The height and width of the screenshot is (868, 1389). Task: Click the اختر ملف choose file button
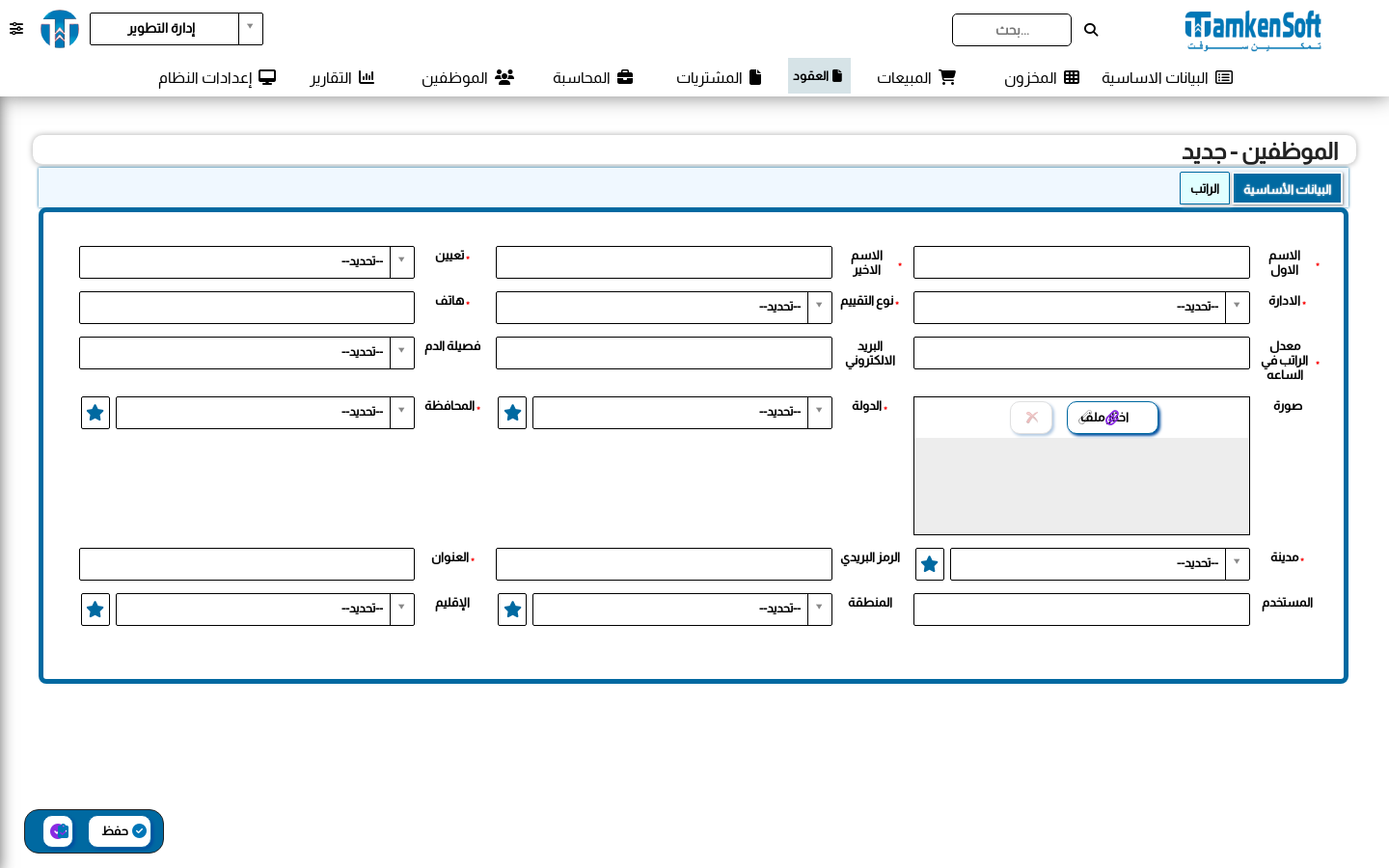(1113, 418)
